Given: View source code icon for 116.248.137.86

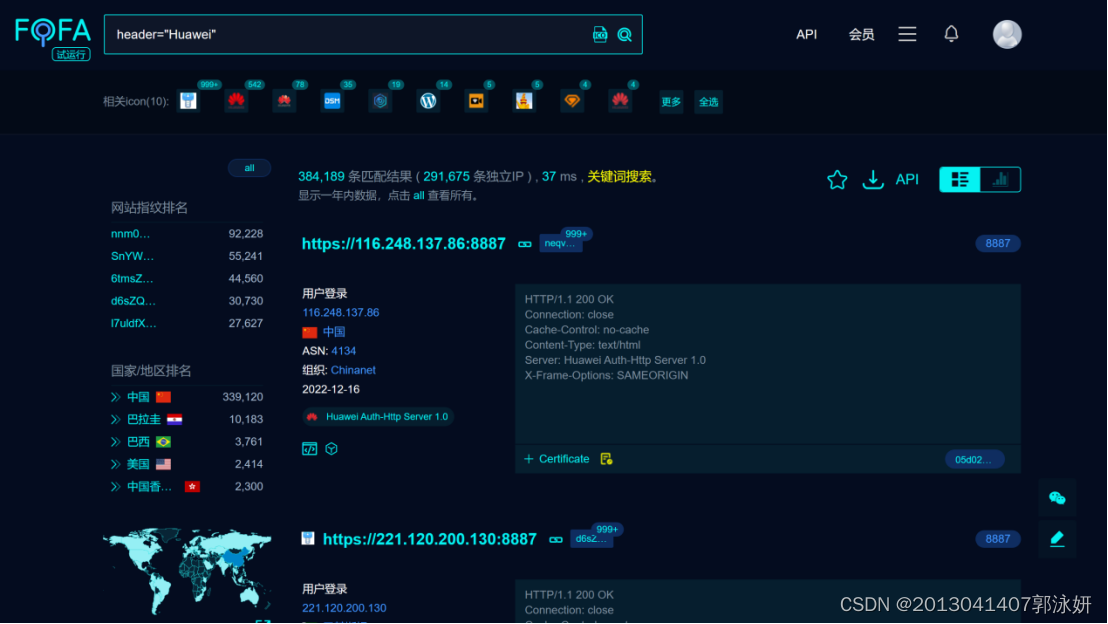Looking at the screenshot, I should coord(310,449).
